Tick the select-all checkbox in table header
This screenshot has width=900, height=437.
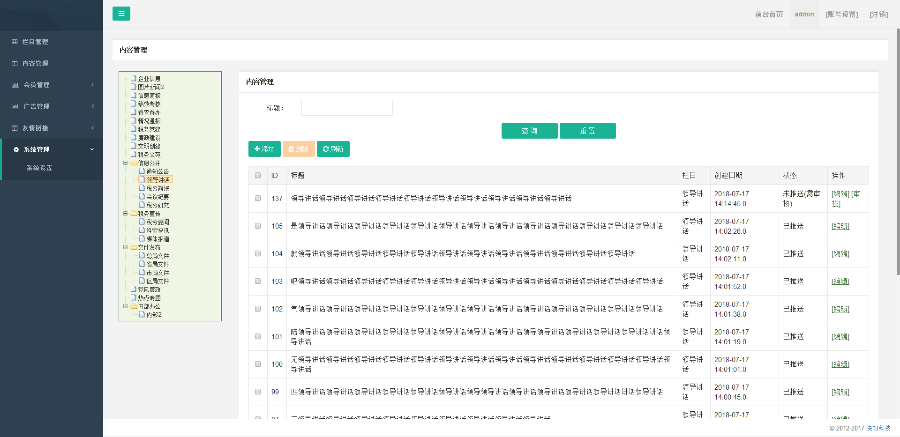(x=258, y=175)
